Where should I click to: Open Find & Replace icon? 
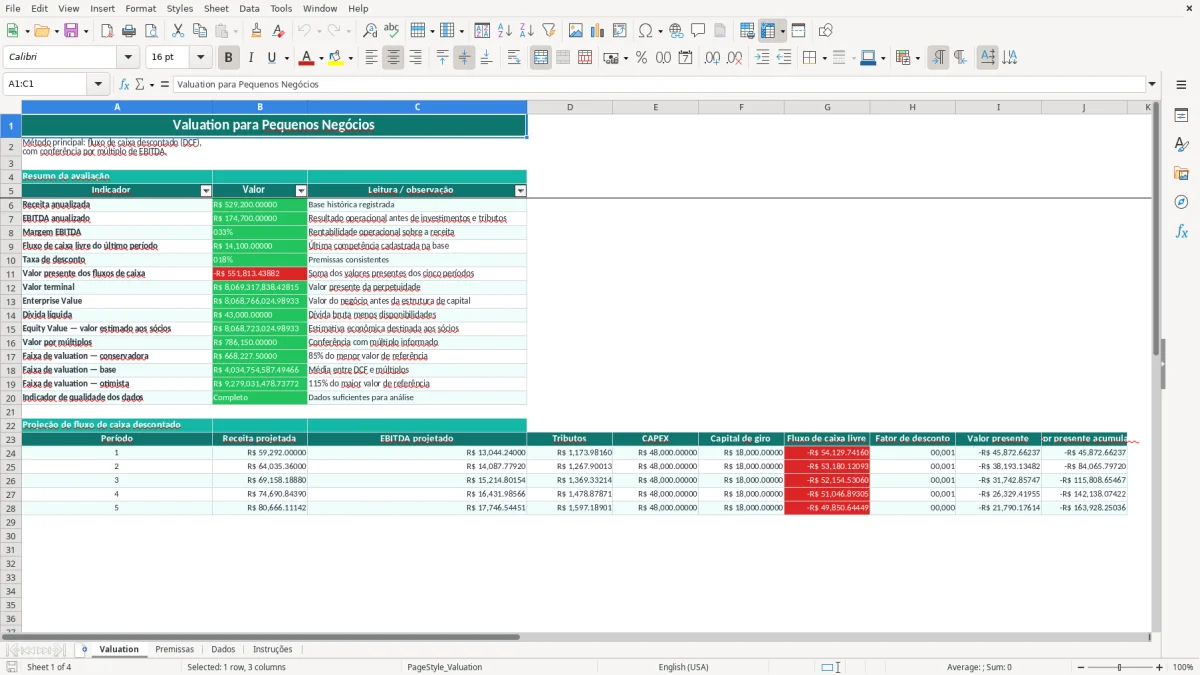click(x=370, y=31)
